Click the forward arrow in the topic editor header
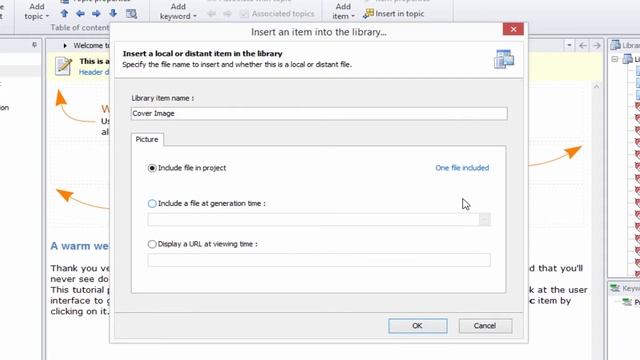Viewport: 640px width, 360px height. (597, 45)
